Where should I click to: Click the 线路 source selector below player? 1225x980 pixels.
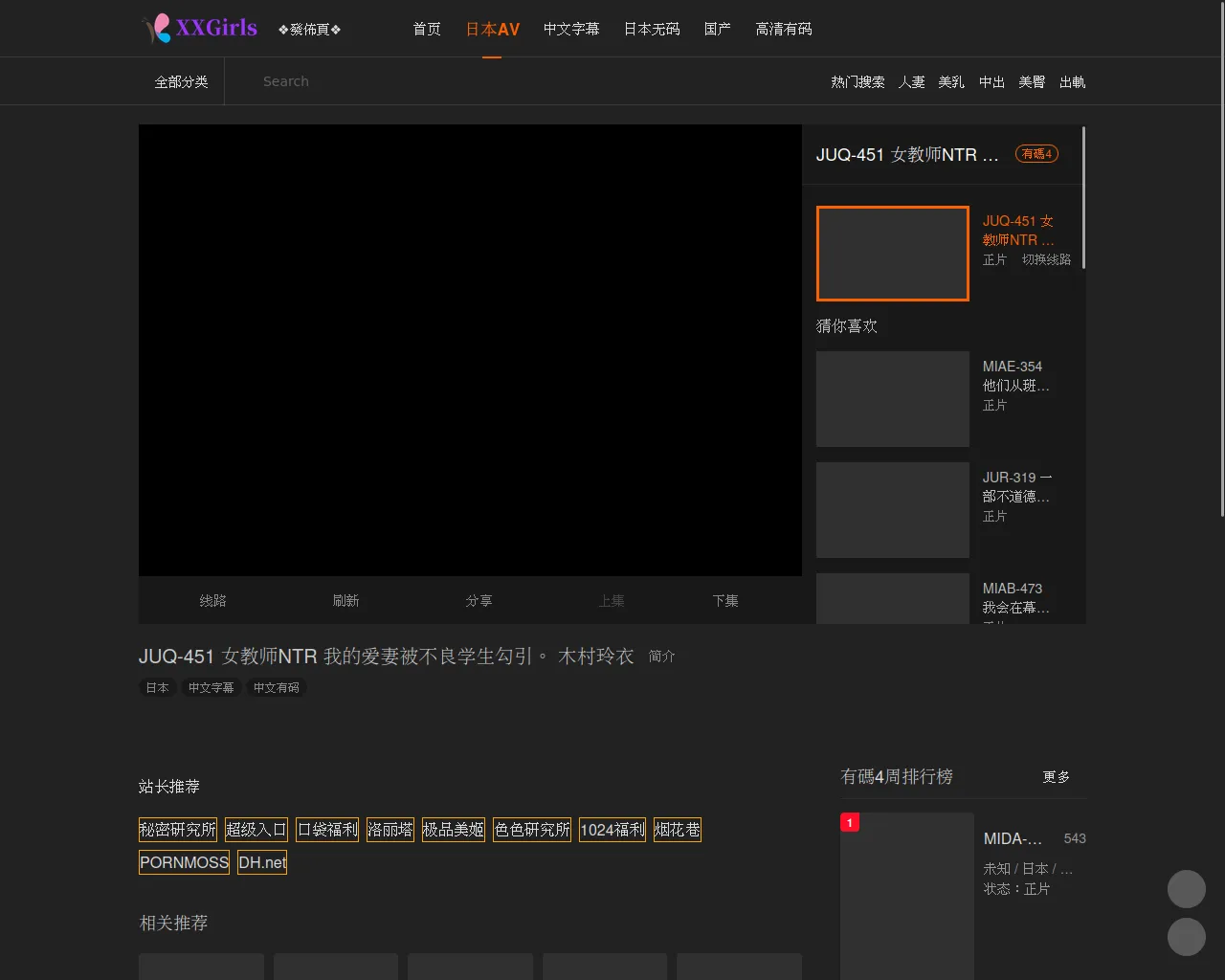tap(212, 601)
